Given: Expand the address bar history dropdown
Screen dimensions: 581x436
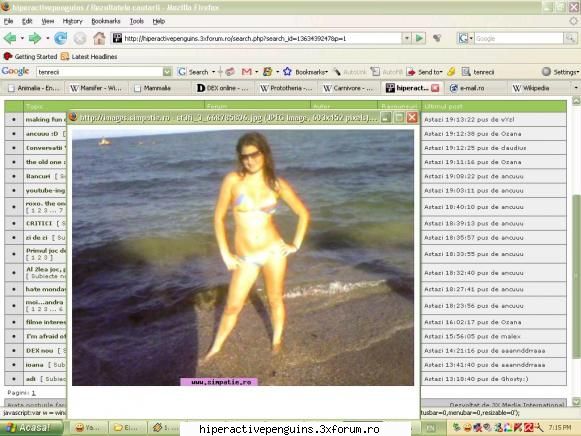Looking at the screenshot, I should pos(407,38).
